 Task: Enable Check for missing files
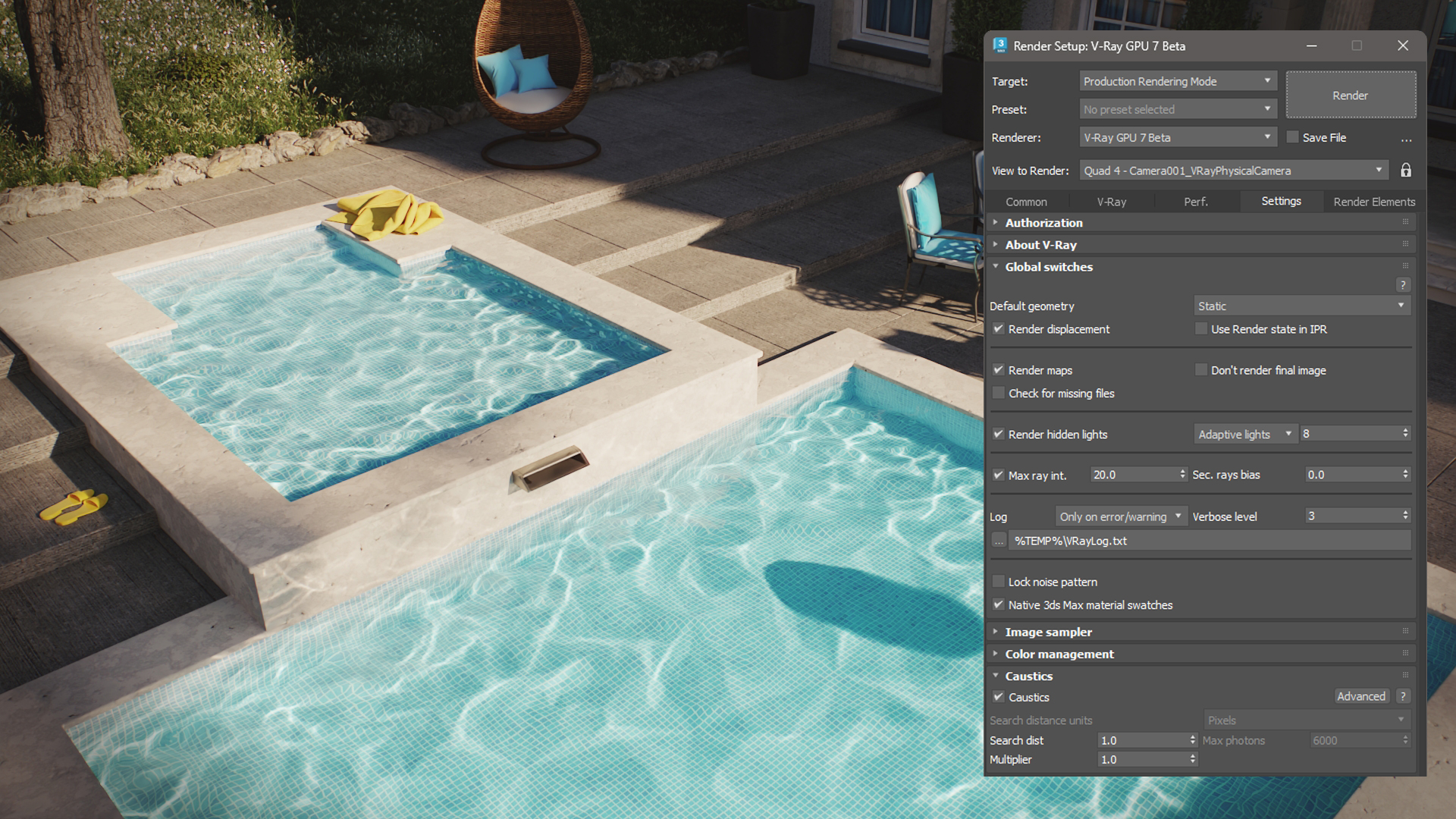click(999, 393)
